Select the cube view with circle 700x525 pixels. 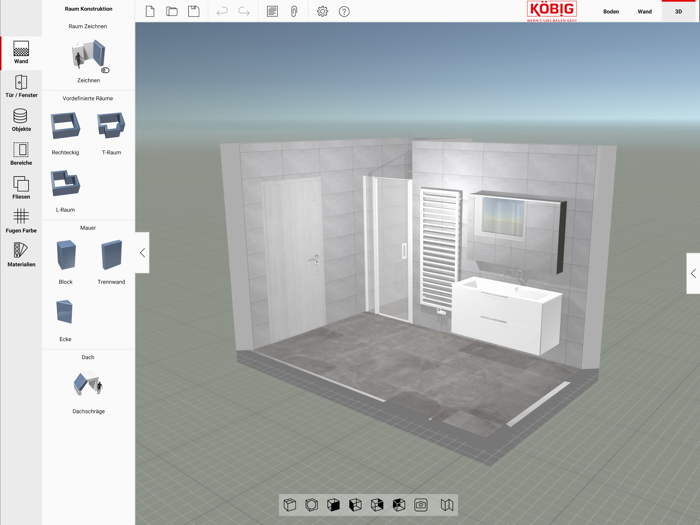coord(312,505)
